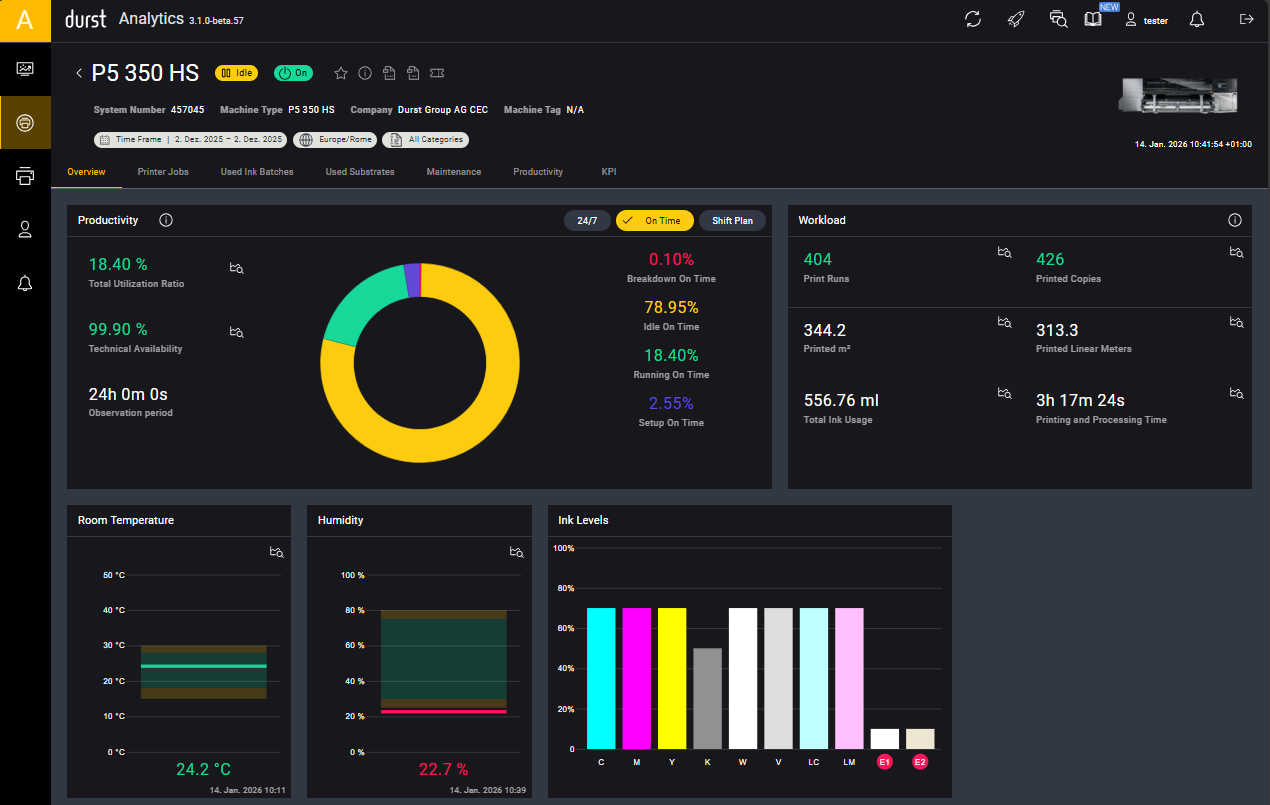Open chart details for Total Utilization Ratio

237,268
